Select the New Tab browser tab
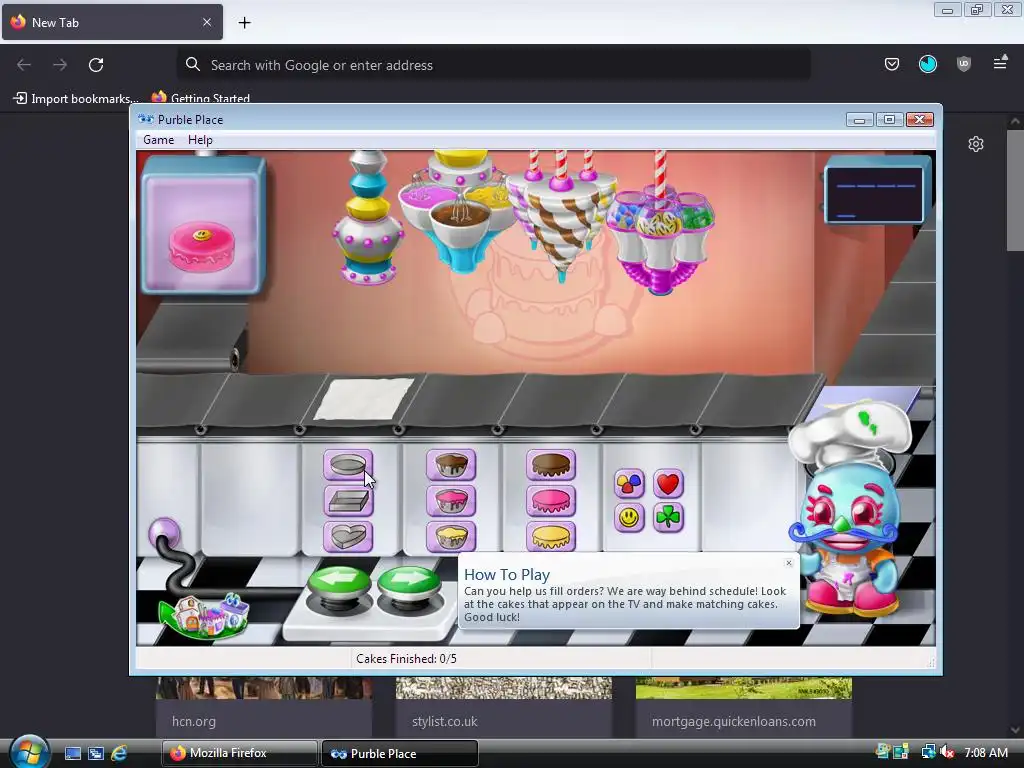This screenshot has width=1024, height=768. click(x=112, y=22)
